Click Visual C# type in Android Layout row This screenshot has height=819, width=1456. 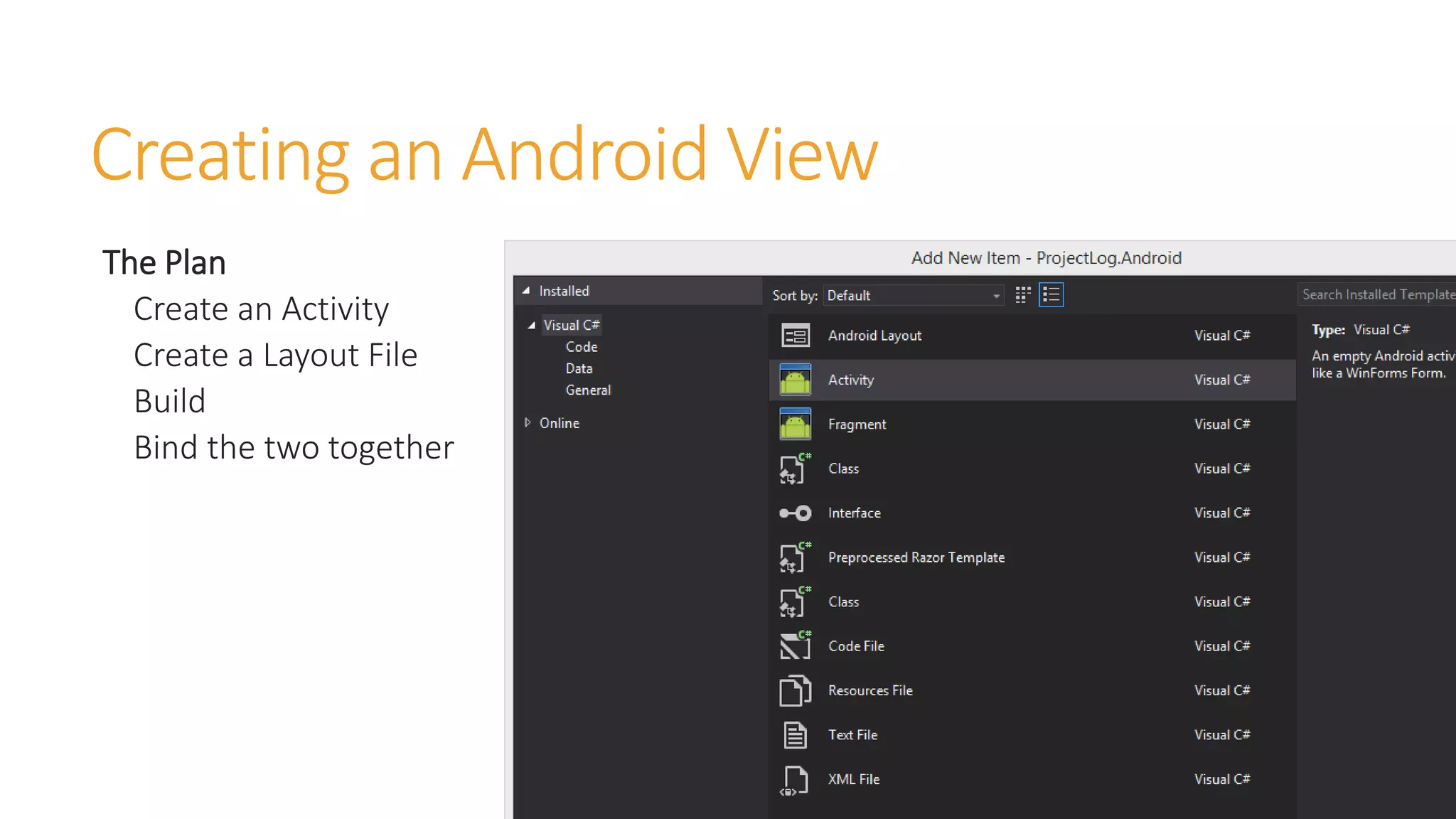click(1222, 335)
